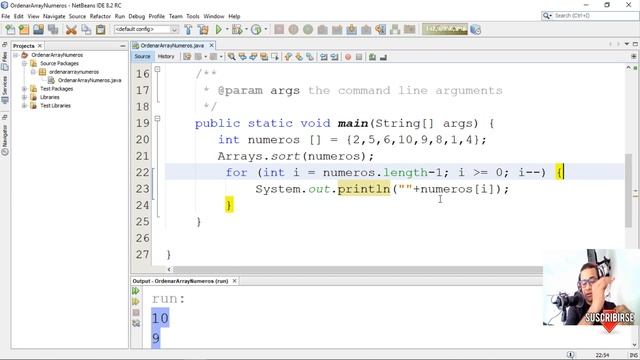Click the Shift Line Right icon
The image size is (640, 360).
click(x=335, y=57)
